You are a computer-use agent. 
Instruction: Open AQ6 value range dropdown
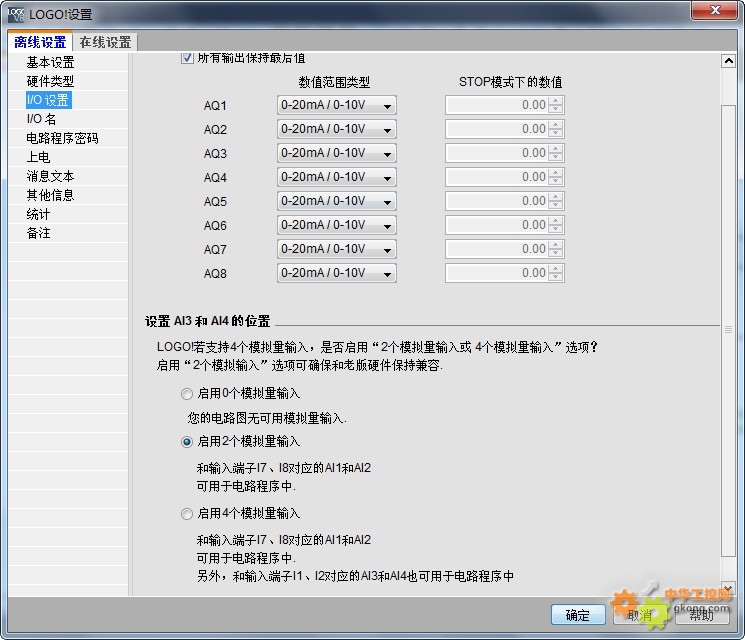336,225
